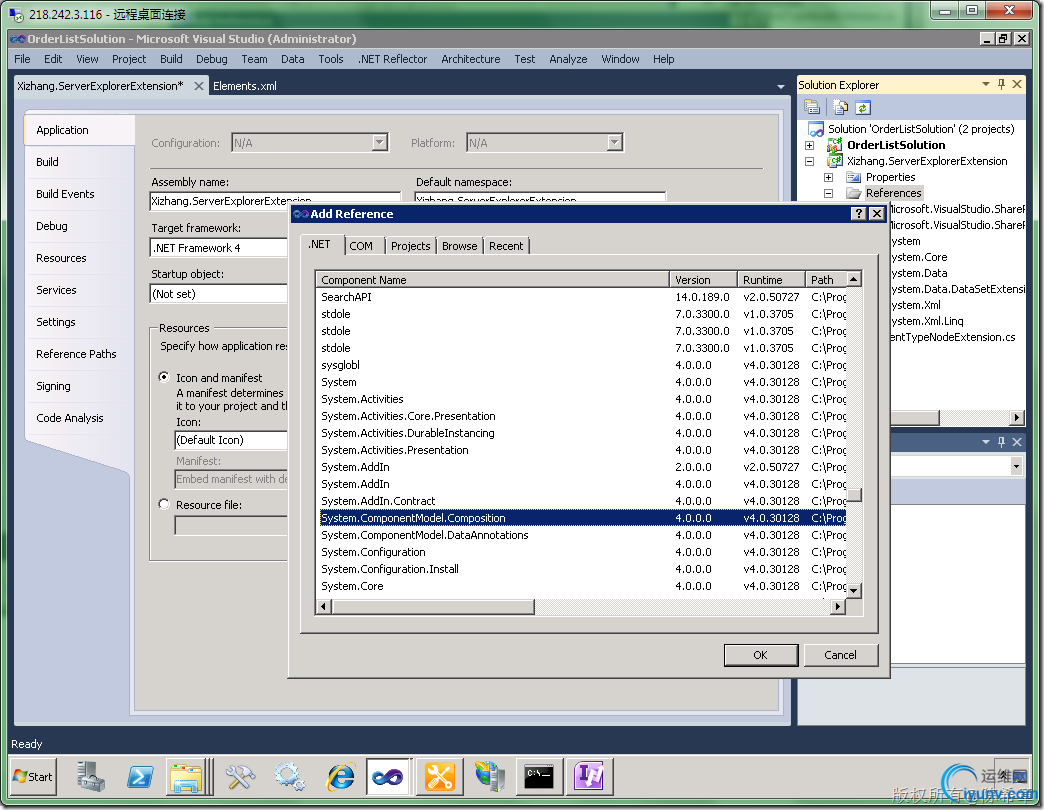Click the Server Manager taskbar icon

91,776
